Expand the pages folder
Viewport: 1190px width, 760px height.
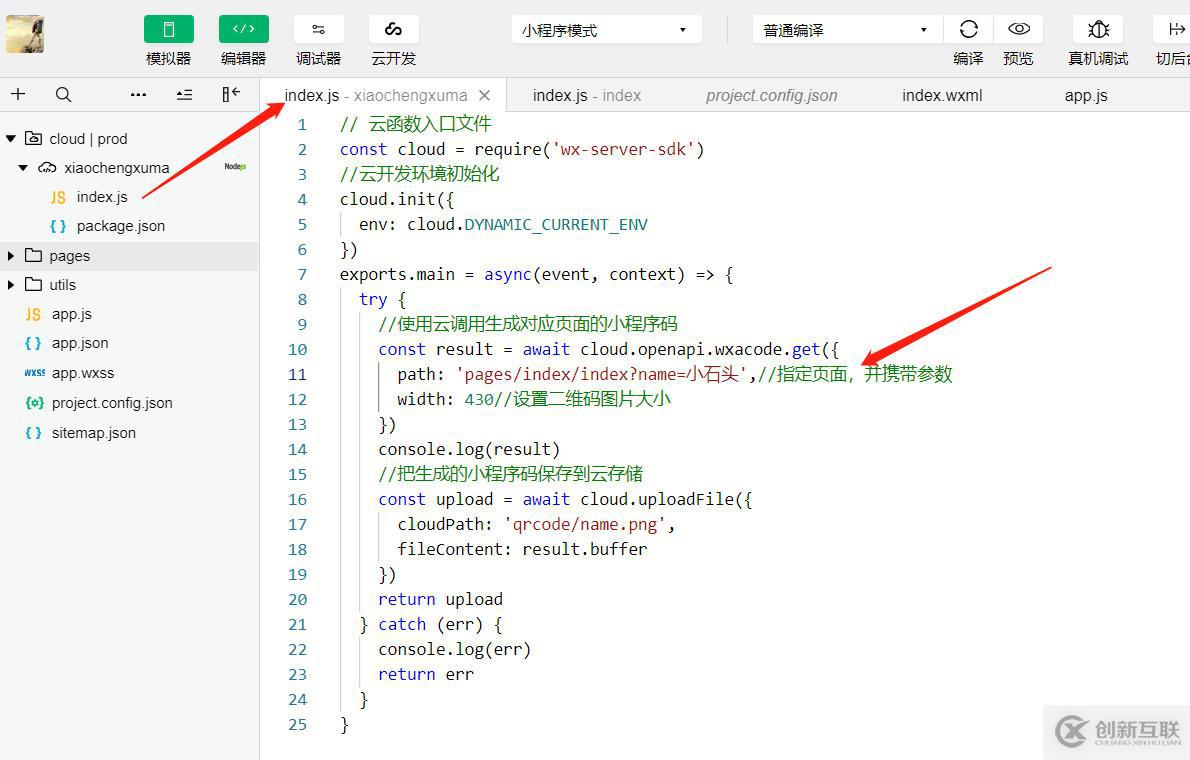pos(69,256)
